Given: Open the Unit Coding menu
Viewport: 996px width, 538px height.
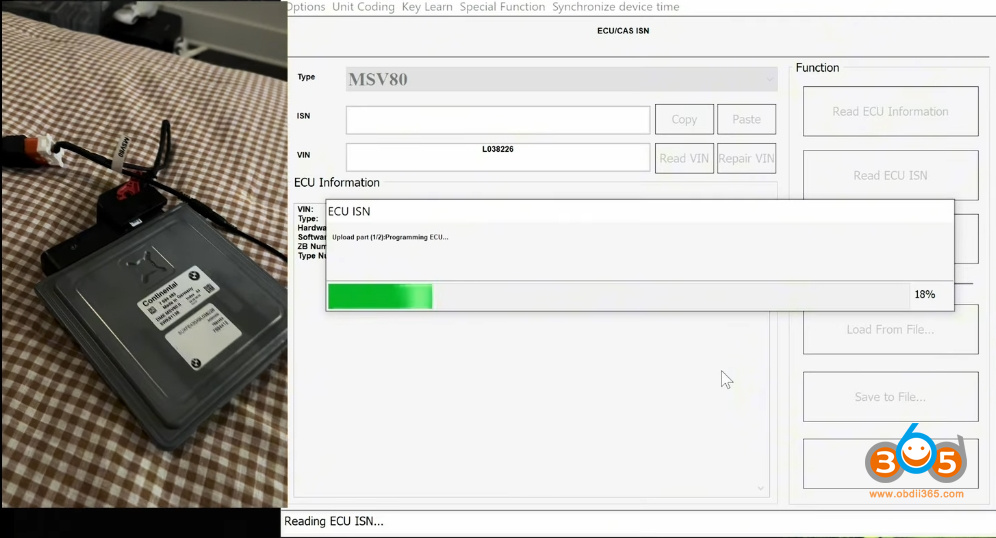Looking at the screenshot, I should click(363, 7).
